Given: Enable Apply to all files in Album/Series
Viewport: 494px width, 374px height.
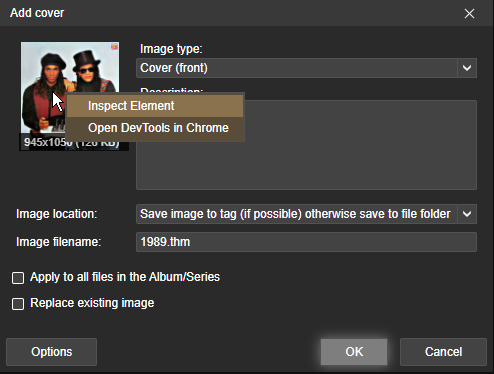Looking at the screenshot, I should tap(18, 278).
